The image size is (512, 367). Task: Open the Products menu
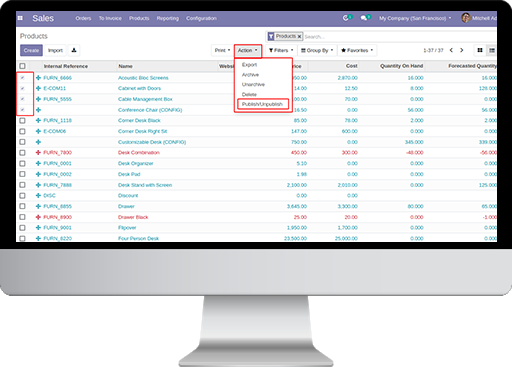(139, 18)
